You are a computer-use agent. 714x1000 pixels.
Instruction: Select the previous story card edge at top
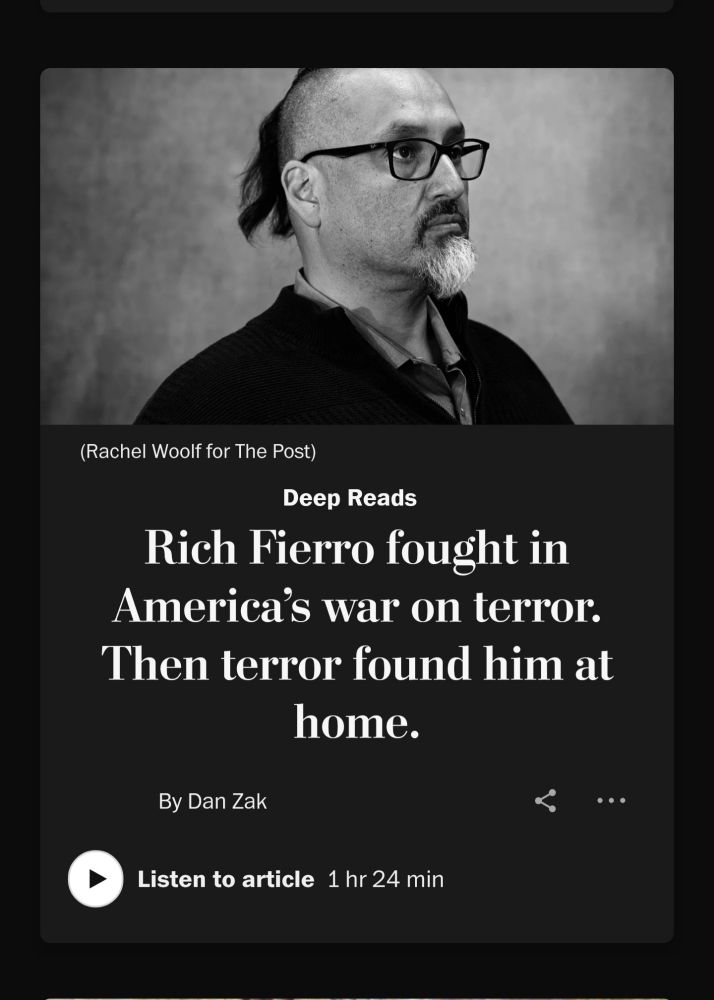coord(356,6)
